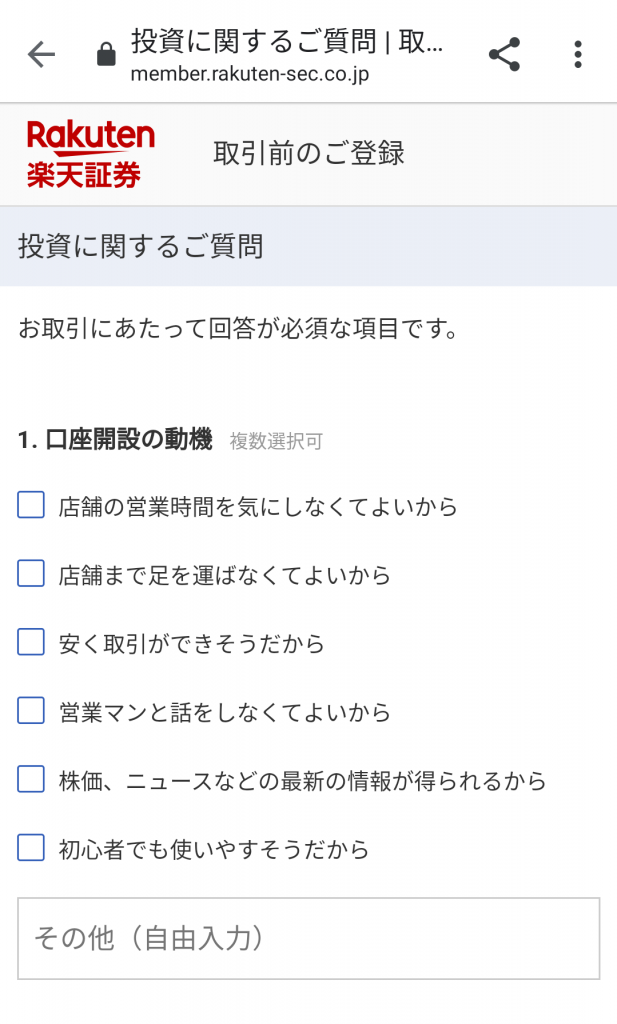Enable 株価、ニュースなどの最新の情報 checkbox

pos(31,779)
